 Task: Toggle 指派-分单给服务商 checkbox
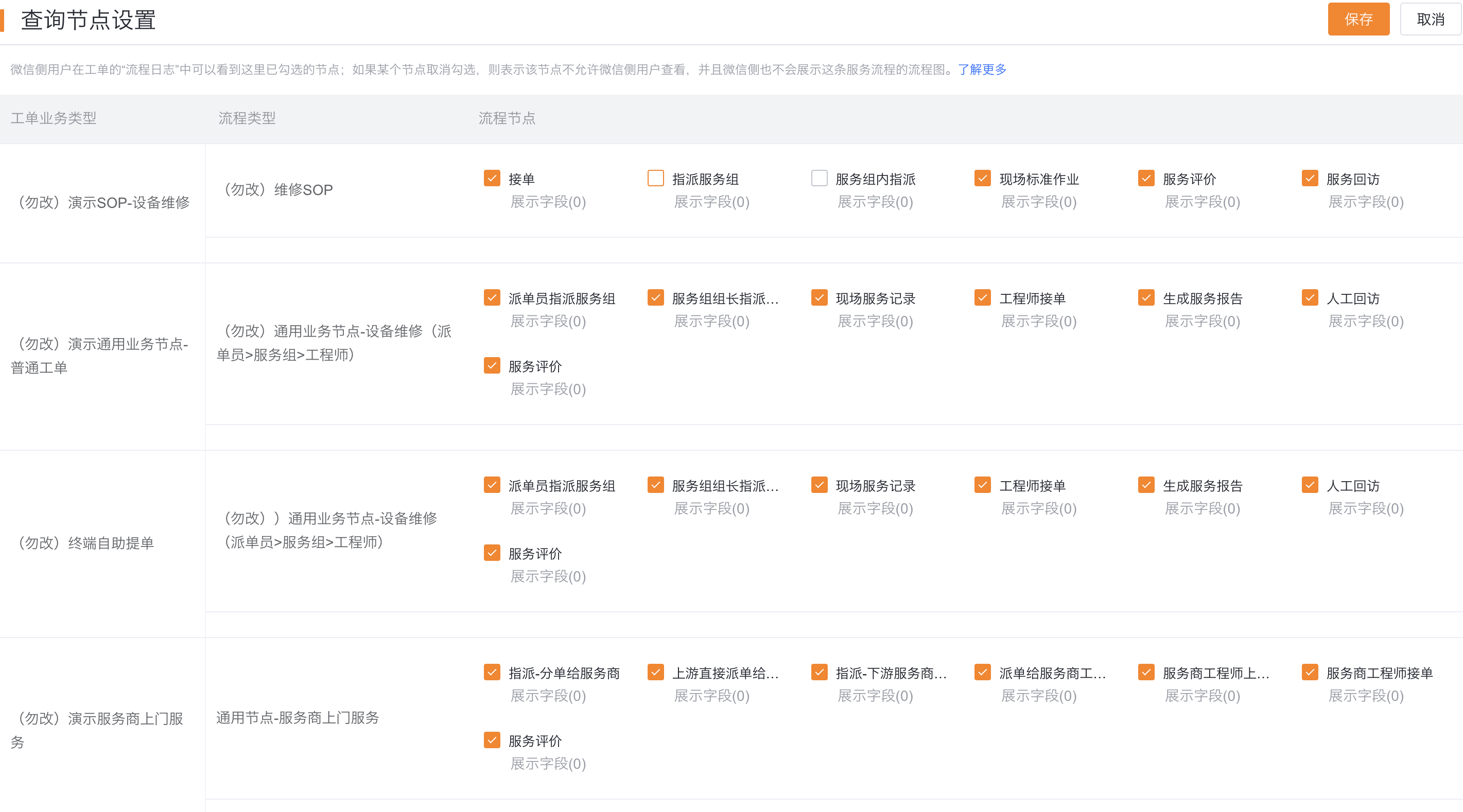(x=492, y=673)
